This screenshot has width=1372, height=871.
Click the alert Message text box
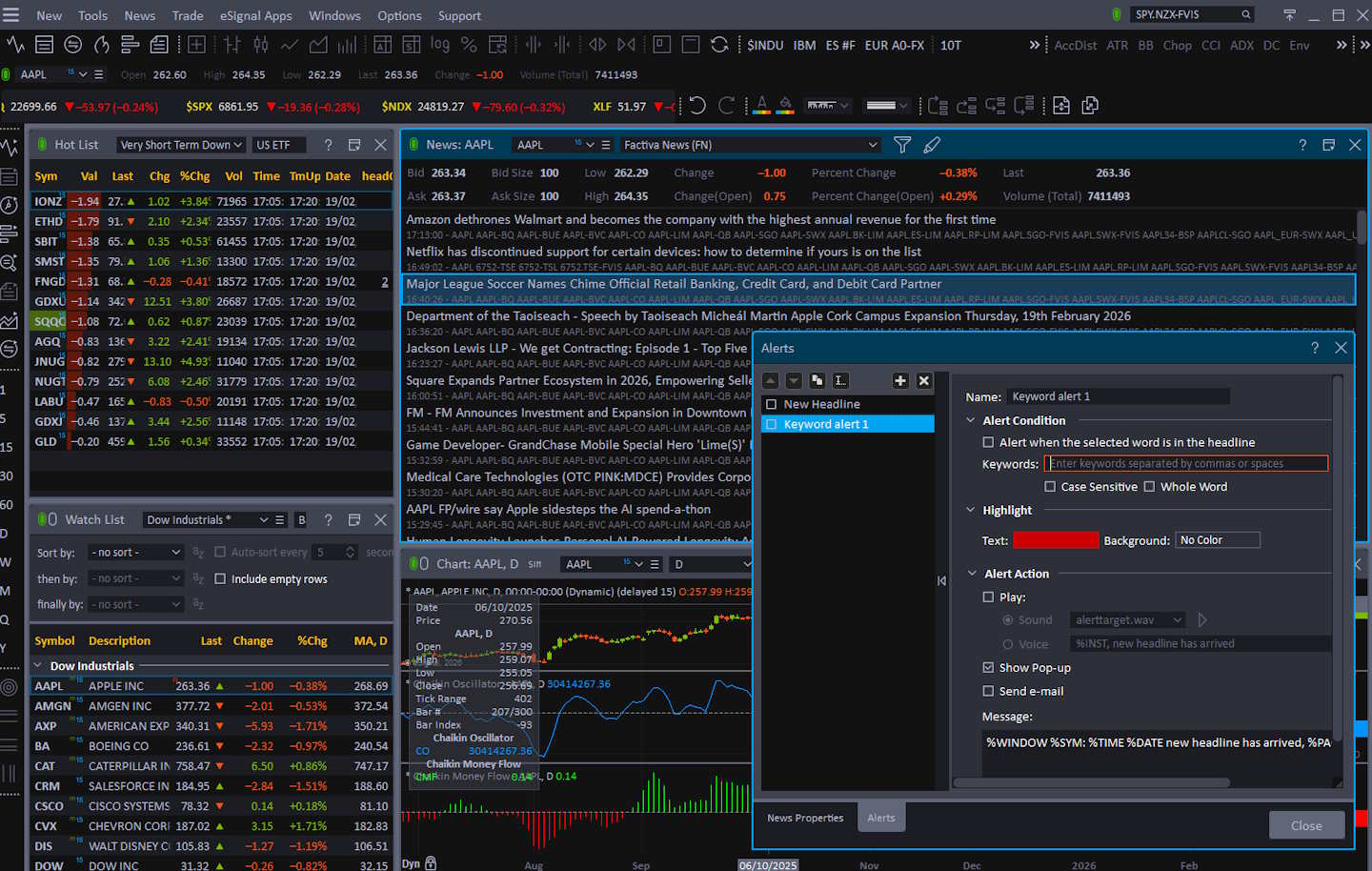pos(1158,753)
